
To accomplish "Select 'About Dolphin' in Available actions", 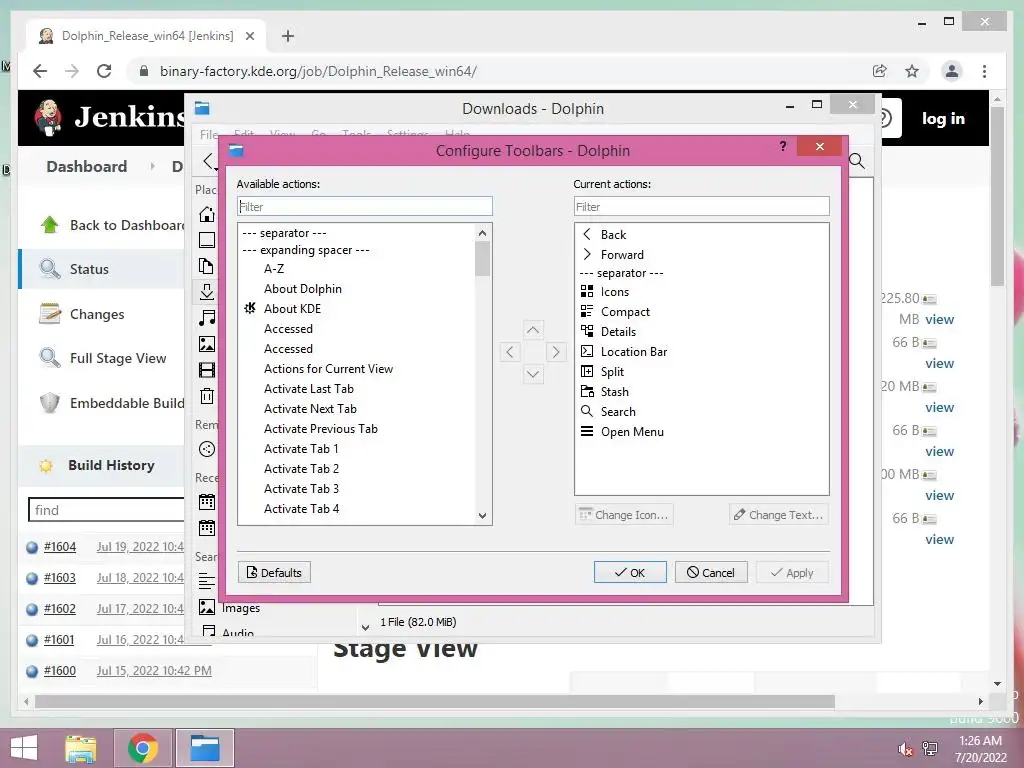I will click(302, 289).
